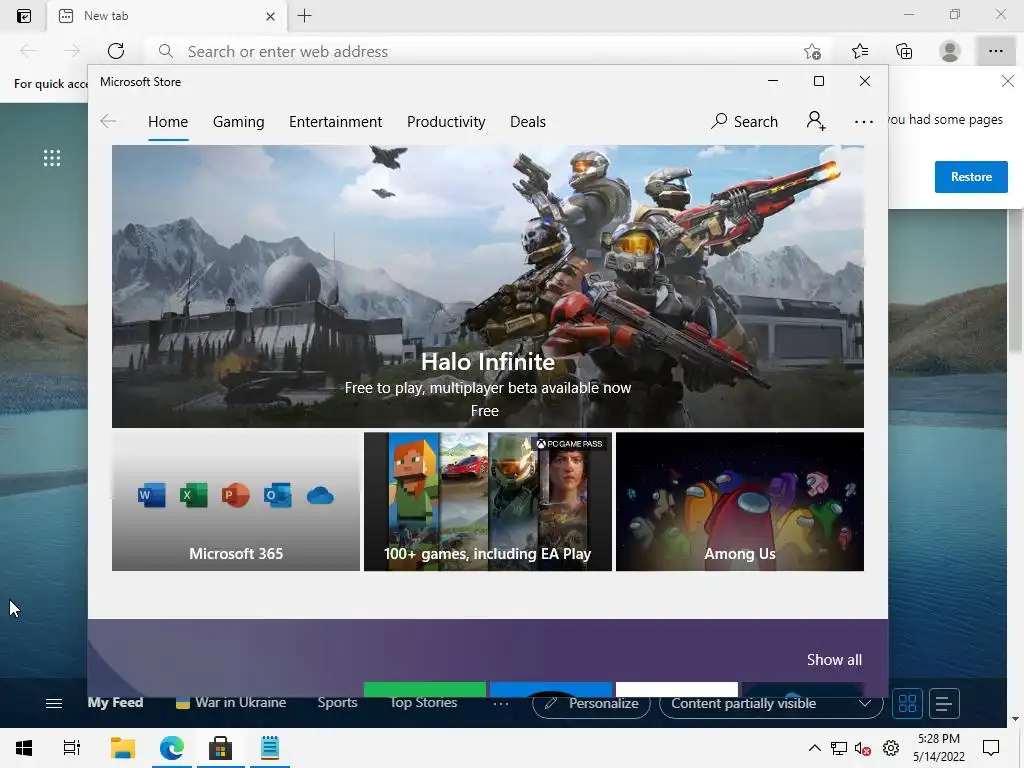Close the New tab in Edge
This screenshot has height=768, width=1024.
[x=270, y=16]
